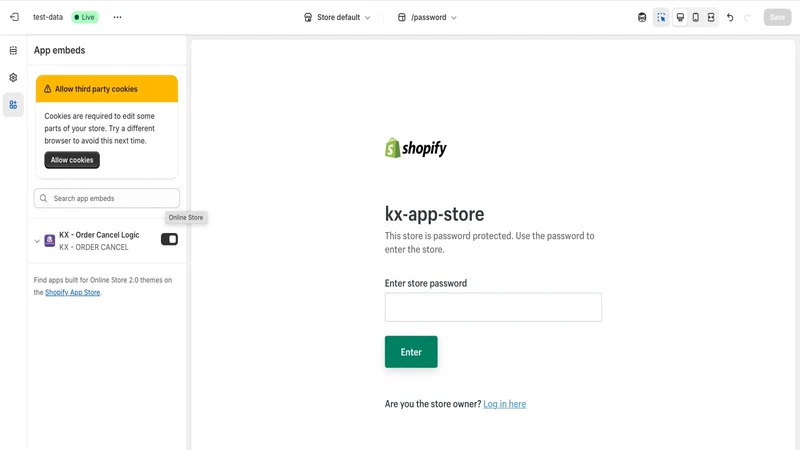800x450 pixels.
Task: Switch to desktop preview view
Action: pyautogui.click(x=680, y=17)
